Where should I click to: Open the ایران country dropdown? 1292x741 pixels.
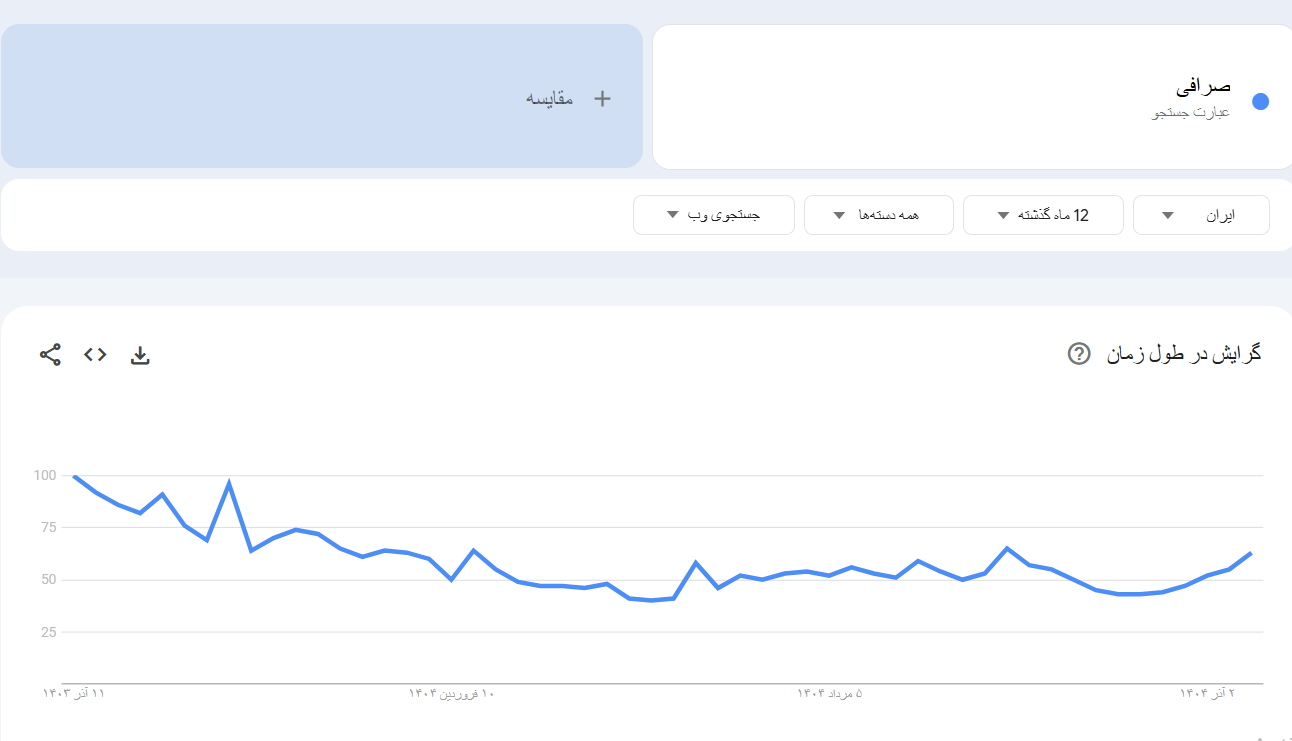1201,215
